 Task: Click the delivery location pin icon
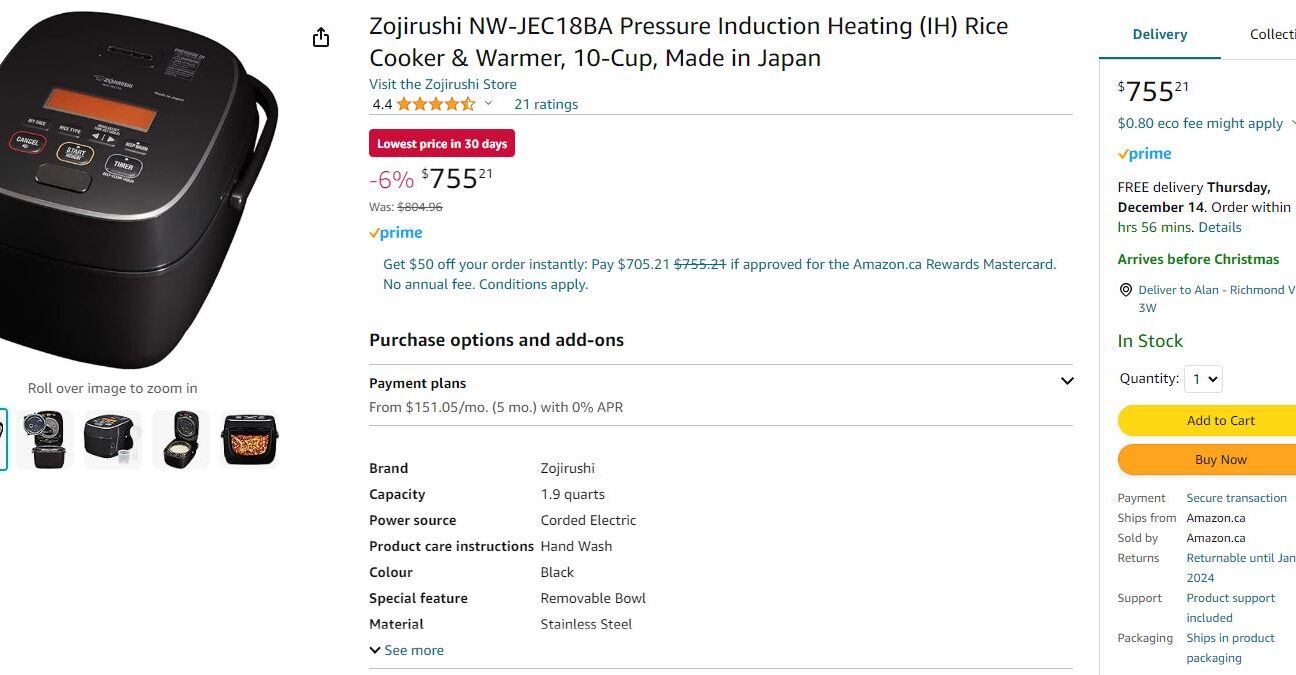pos(1126,290)
